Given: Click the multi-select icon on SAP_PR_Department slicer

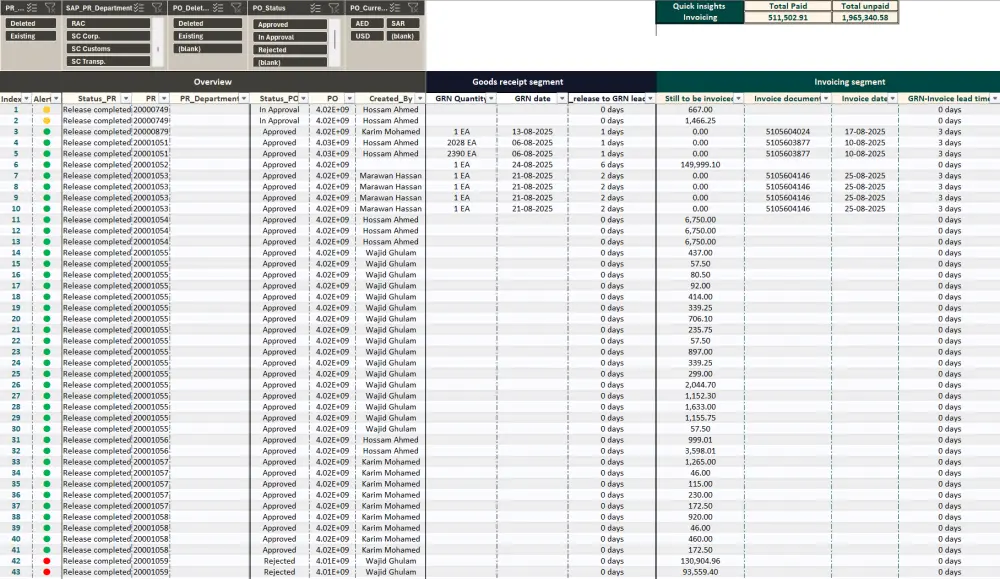Looking at the screenshot, I should click(137, 8).
